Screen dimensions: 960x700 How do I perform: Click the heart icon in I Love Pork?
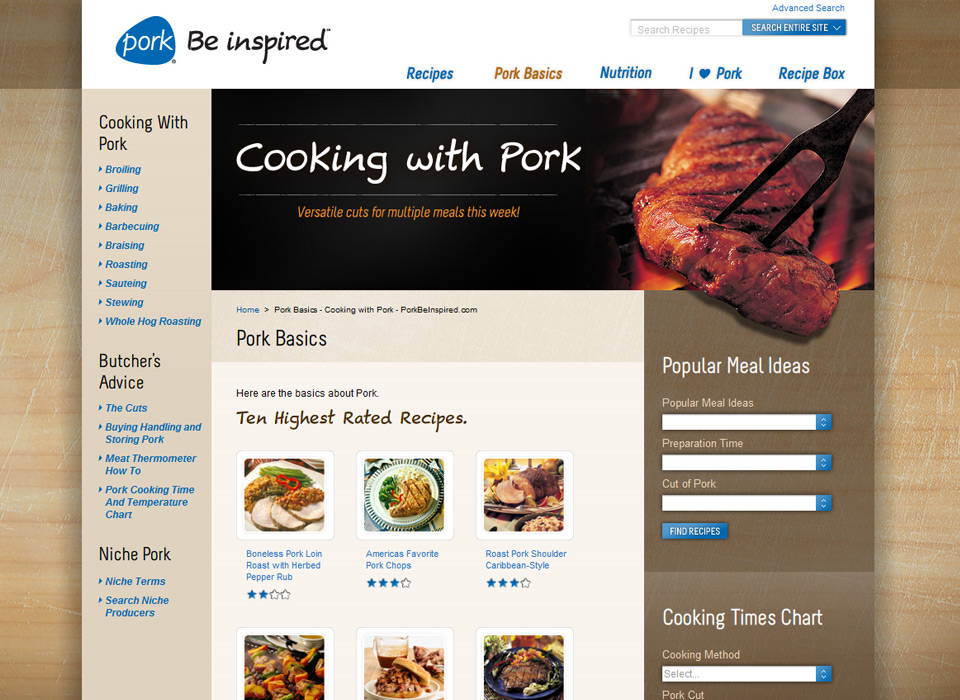point(705,73)
